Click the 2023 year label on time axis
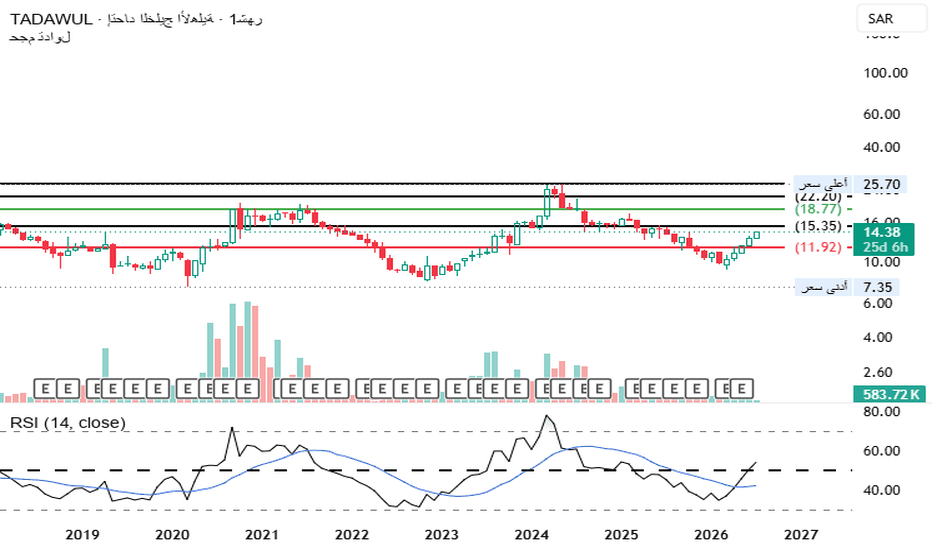932x550 pixels. point(442,535)
